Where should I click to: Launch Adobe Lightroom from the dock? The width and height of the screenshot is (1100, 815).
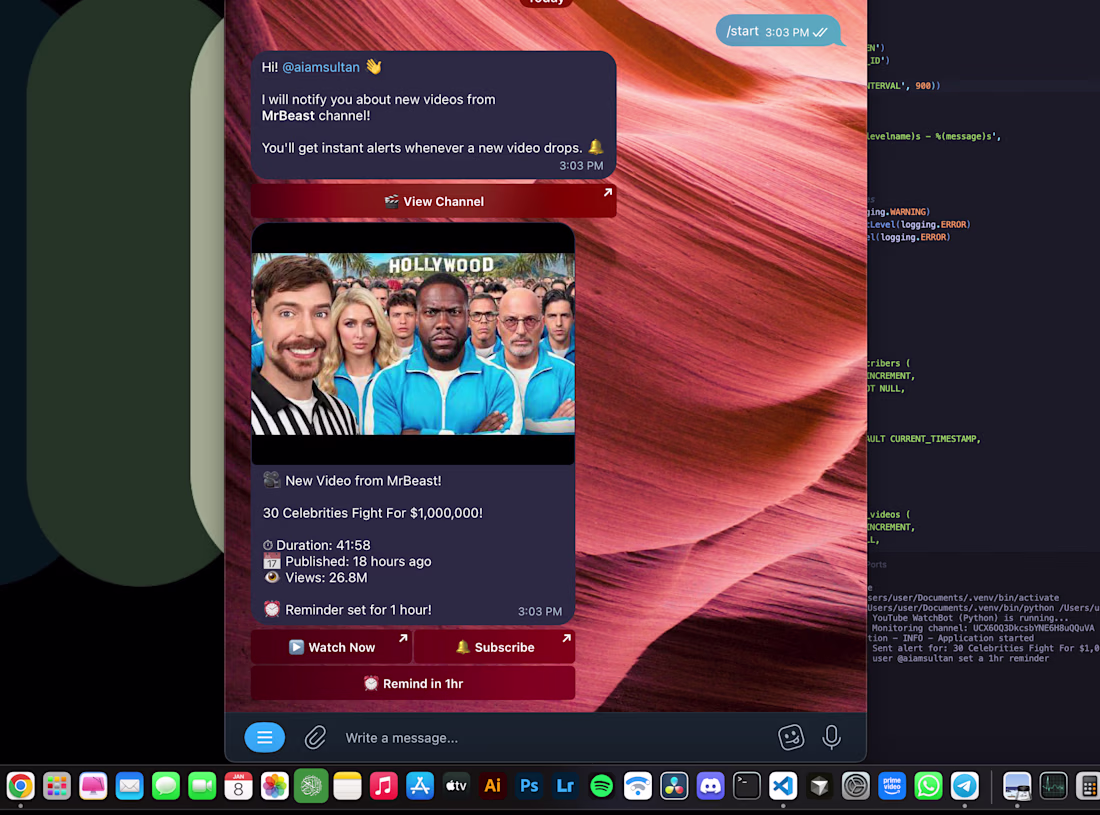coord(565,786)
